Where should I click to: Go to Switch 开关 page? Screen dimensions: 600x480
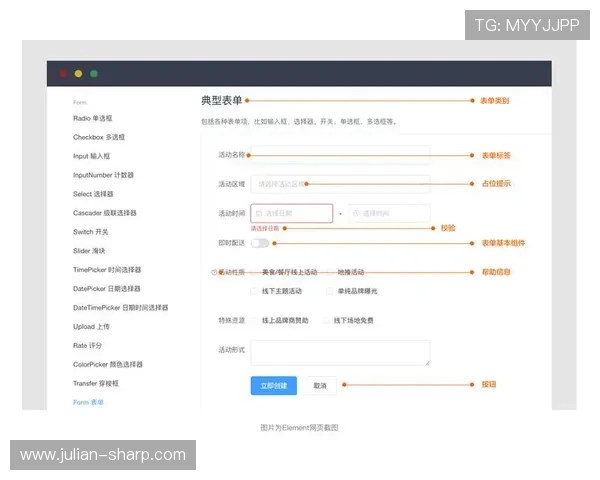point(90,232)
